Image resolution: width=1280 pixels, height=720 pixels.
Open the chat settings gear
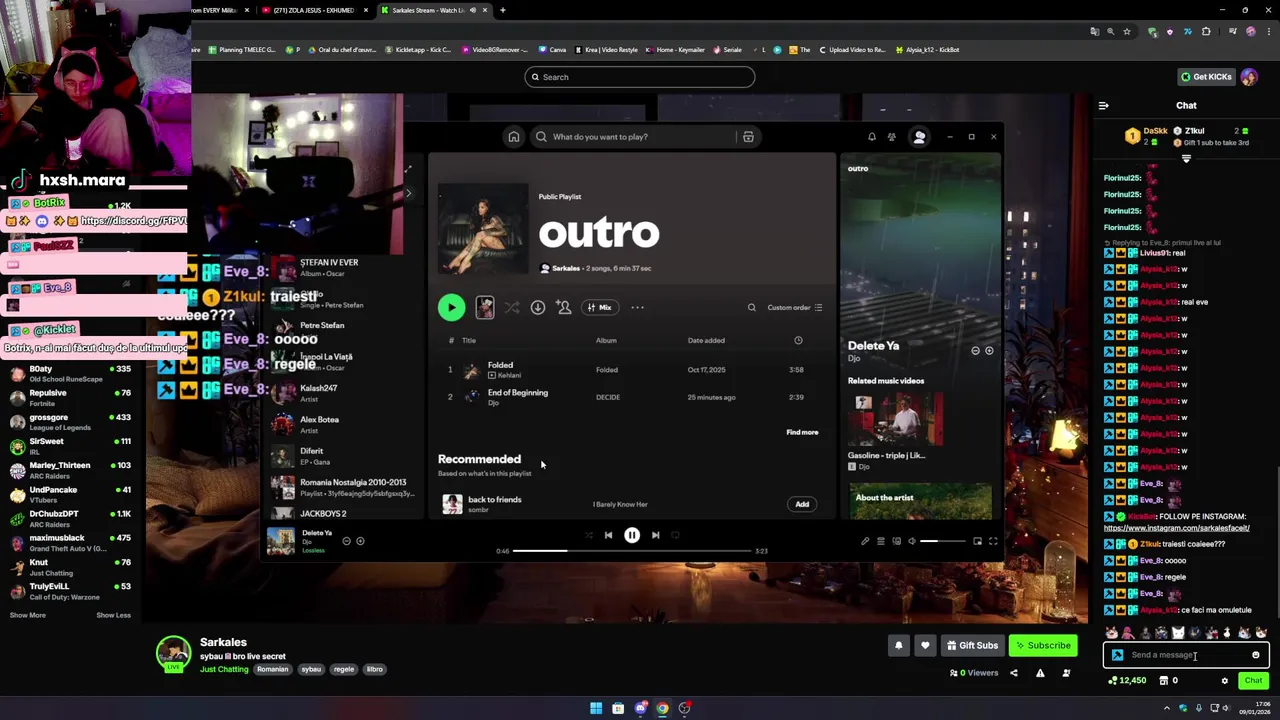coord(1224,681)
